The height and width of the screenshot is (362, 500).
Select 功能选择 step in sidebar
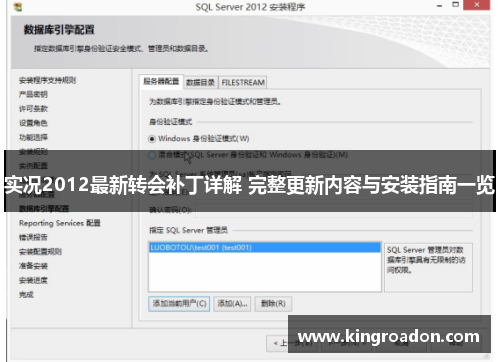(x=33, y=138)
